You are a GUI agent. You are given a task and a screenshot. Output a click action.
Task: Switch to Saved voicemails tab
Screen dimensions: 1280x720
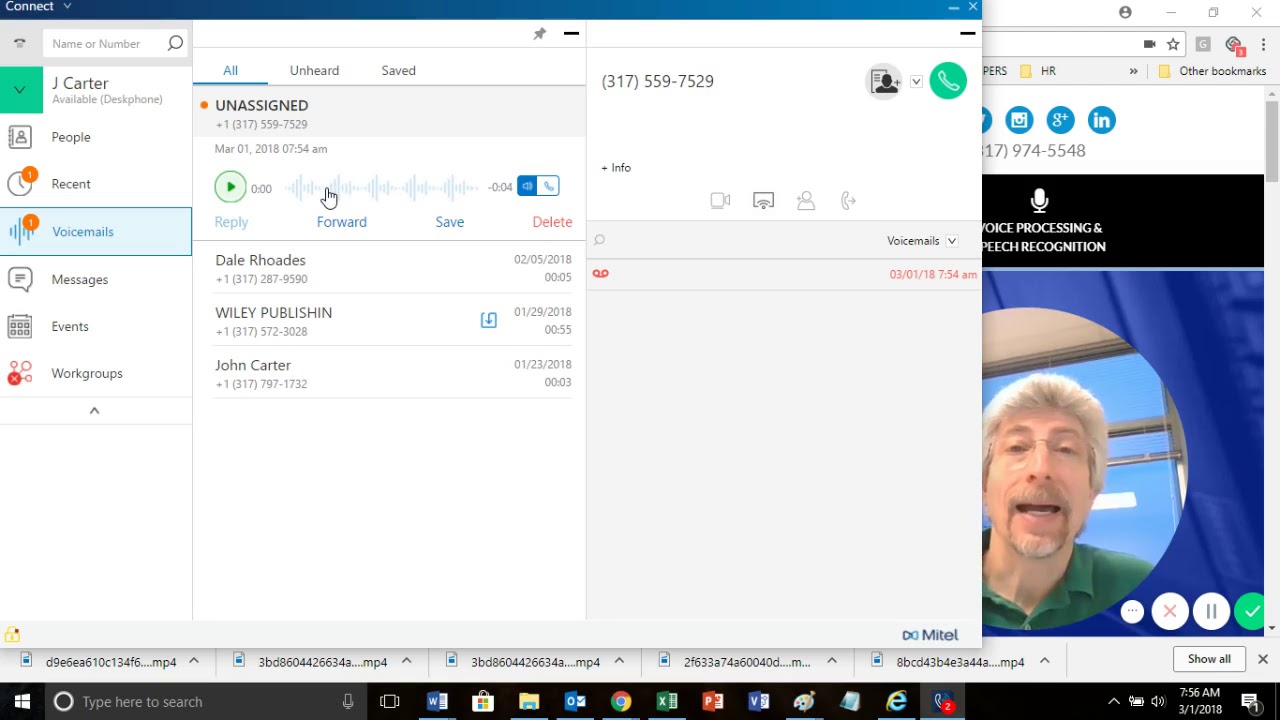click(398, 71)
